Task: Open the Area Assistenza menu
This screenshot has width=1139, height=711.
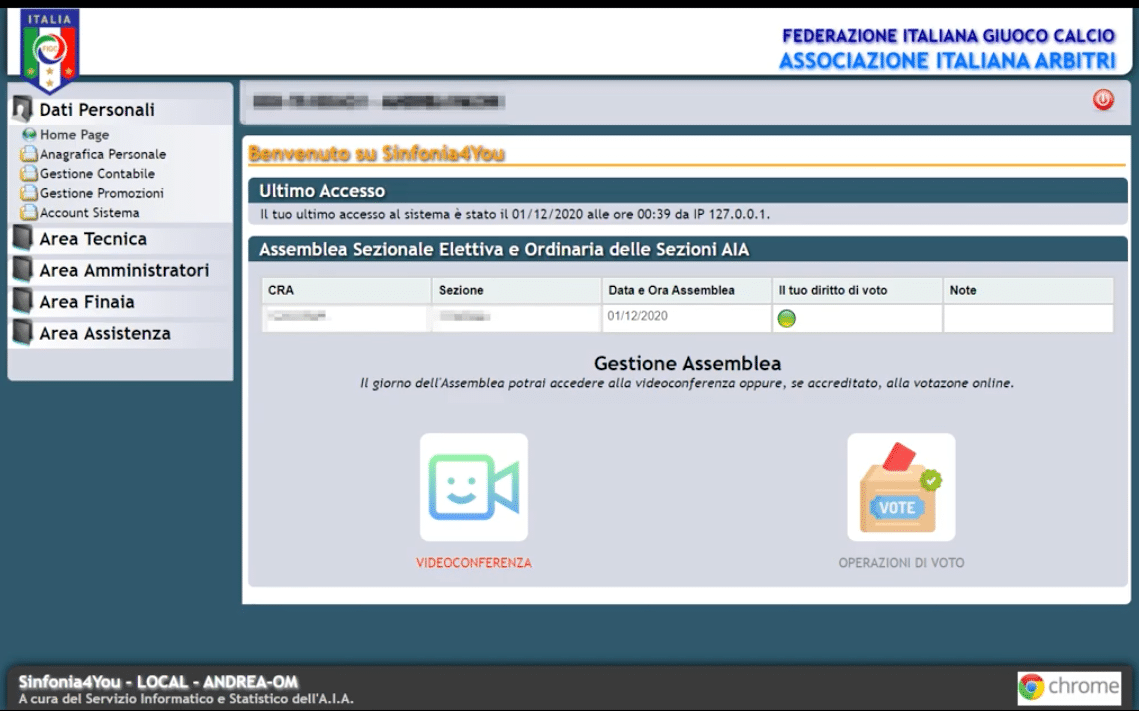Action: [x=104, y=334]
